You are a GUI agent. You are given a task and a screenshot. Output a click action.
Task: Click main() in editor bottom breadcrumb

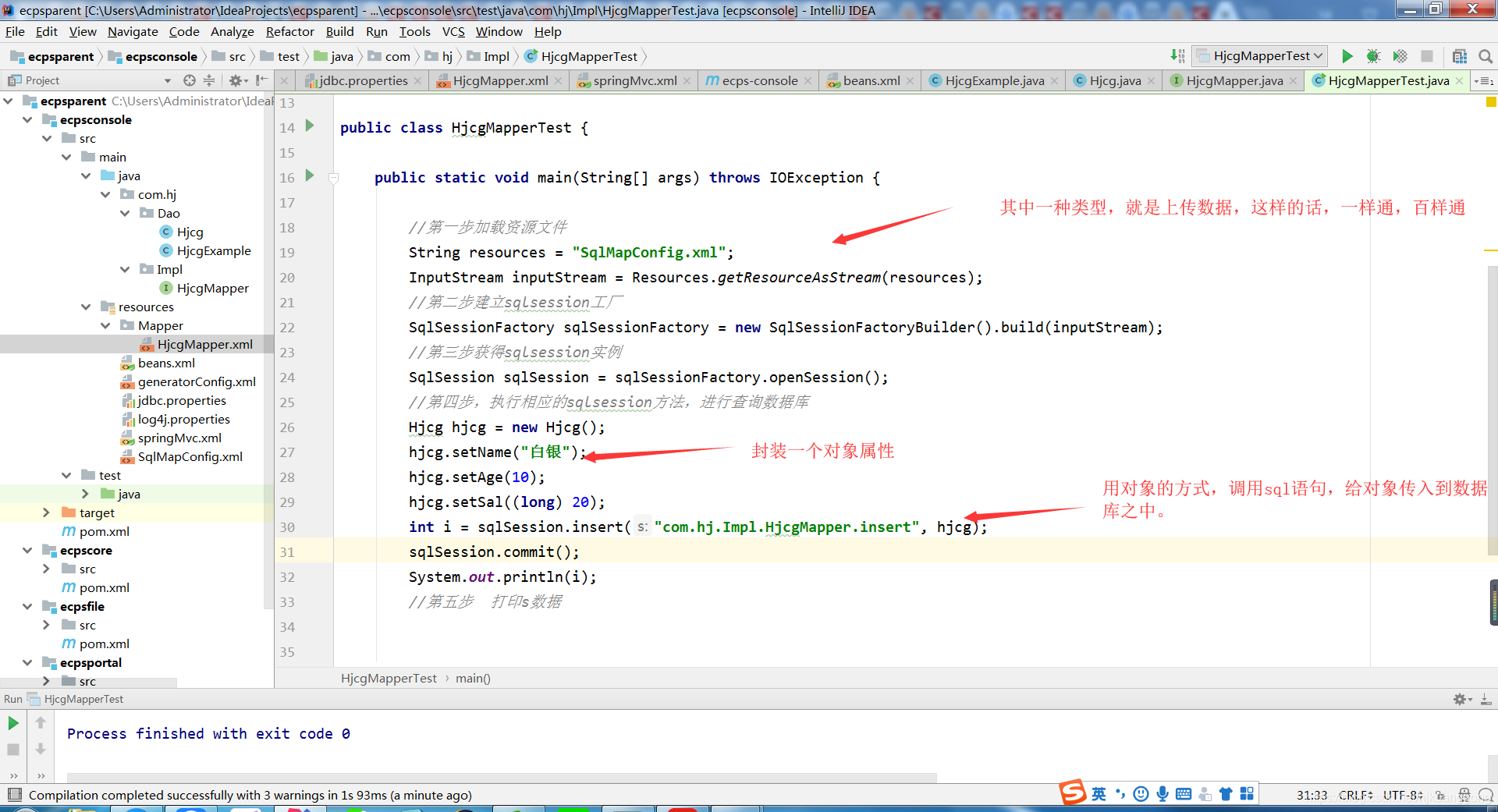click(x=473, y=678)
